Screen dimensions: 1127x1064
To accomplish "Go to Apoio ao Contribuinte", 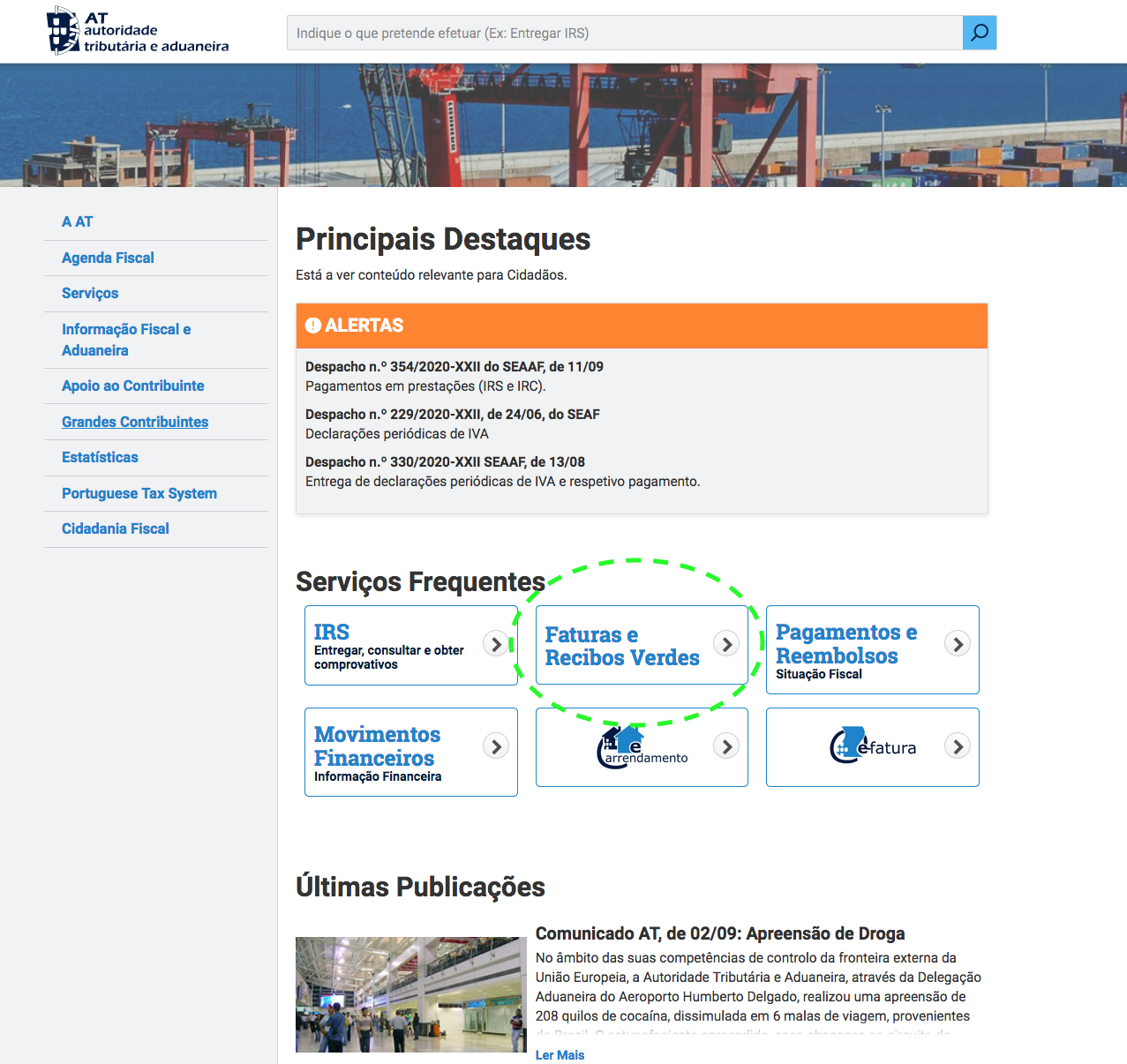I will [x=132, y=386].
